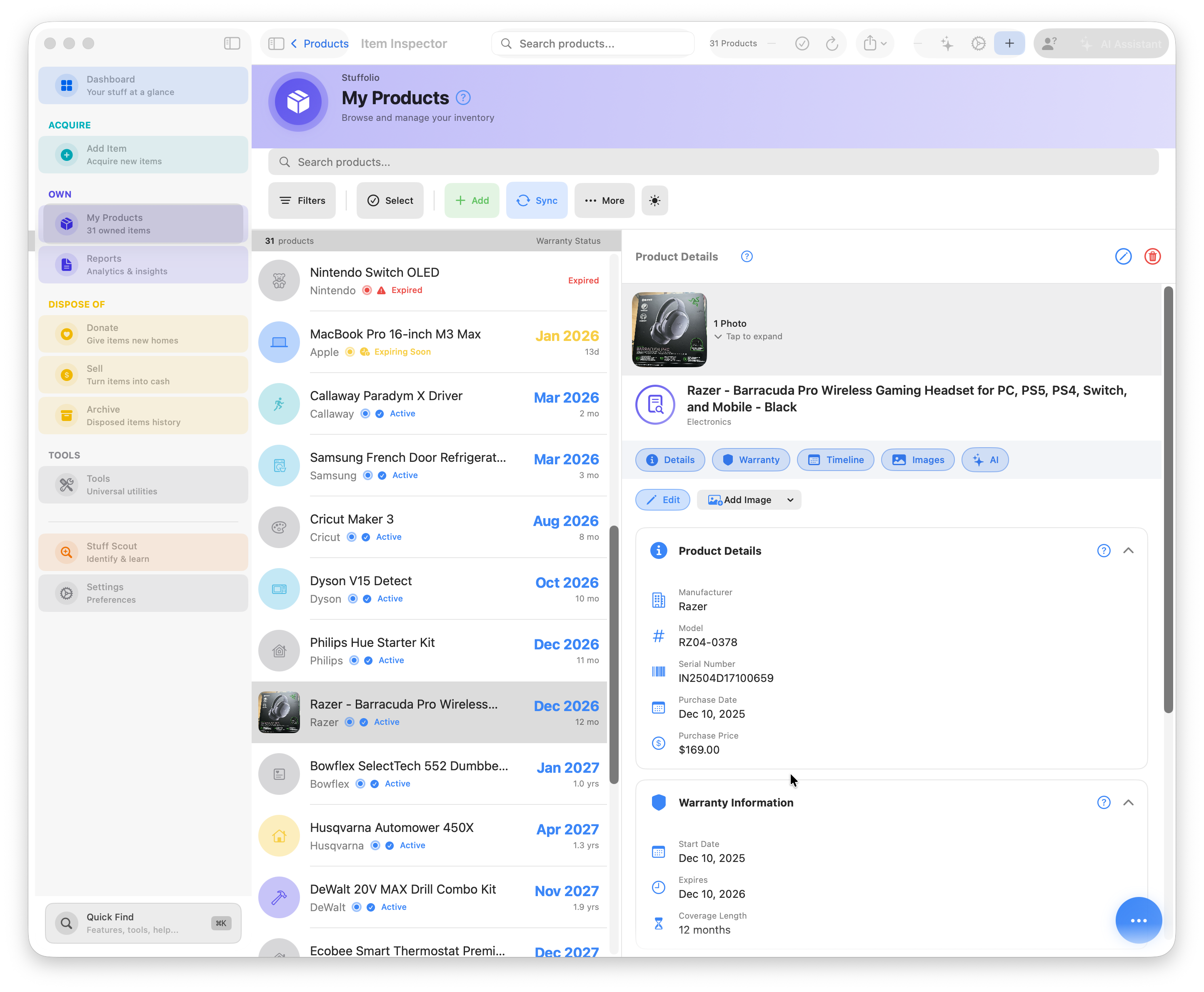
Task: Expand the Add Image dropdown
Action: (x=791, y=499)
